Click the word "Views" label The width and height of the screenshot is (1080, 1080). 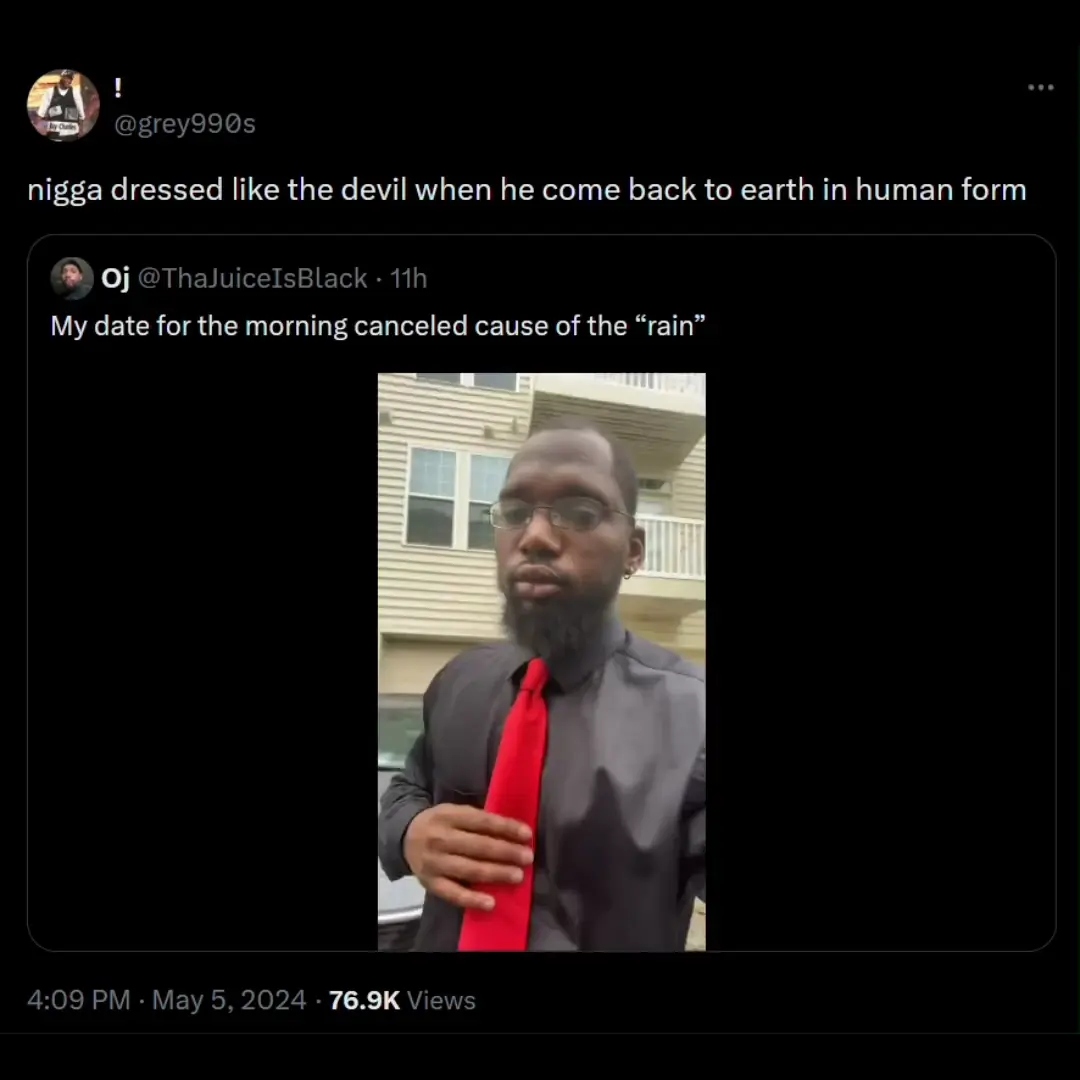click(x=442, y=1000)
